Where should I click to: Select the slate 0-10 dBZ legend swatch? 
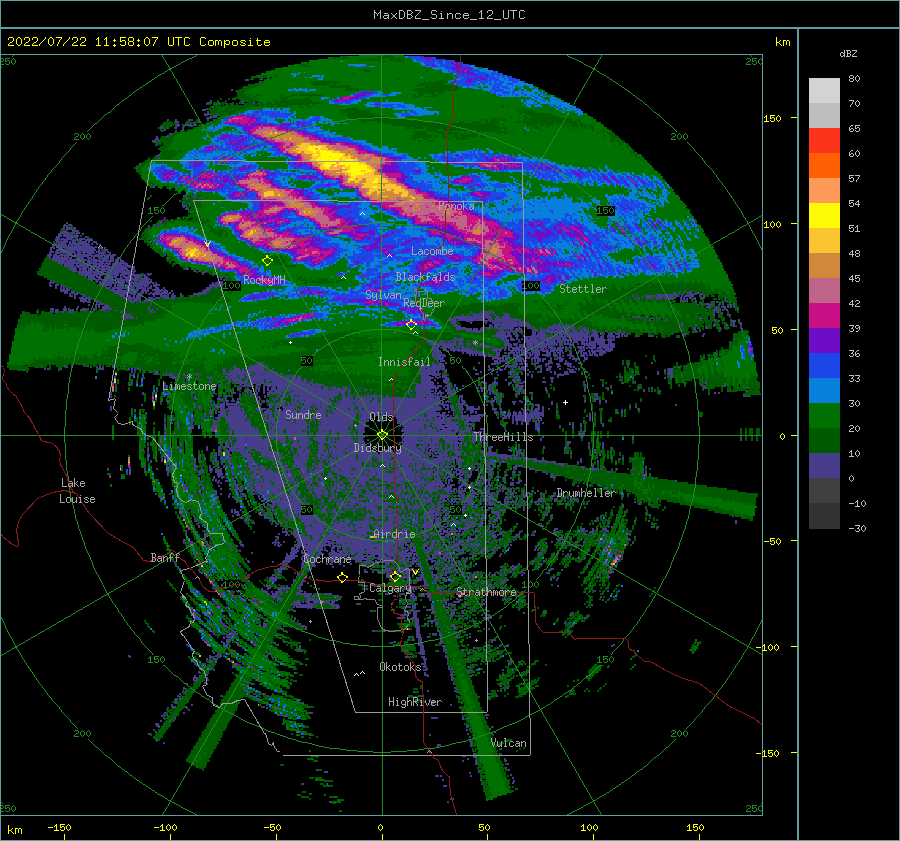[824, 466]
